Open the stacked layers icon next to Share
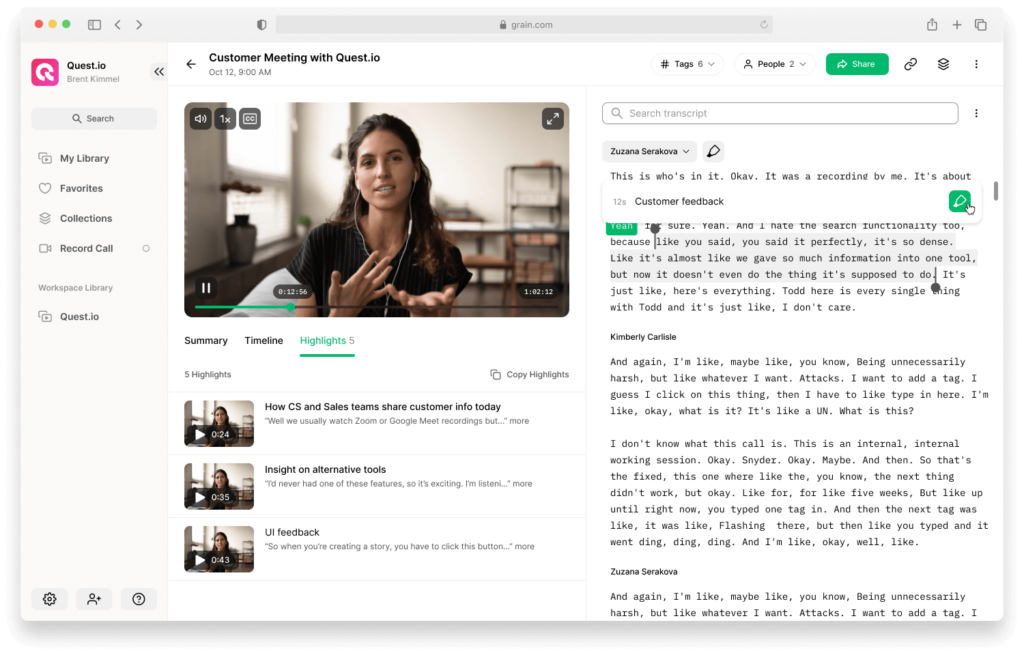 click(x=943, y=63)
